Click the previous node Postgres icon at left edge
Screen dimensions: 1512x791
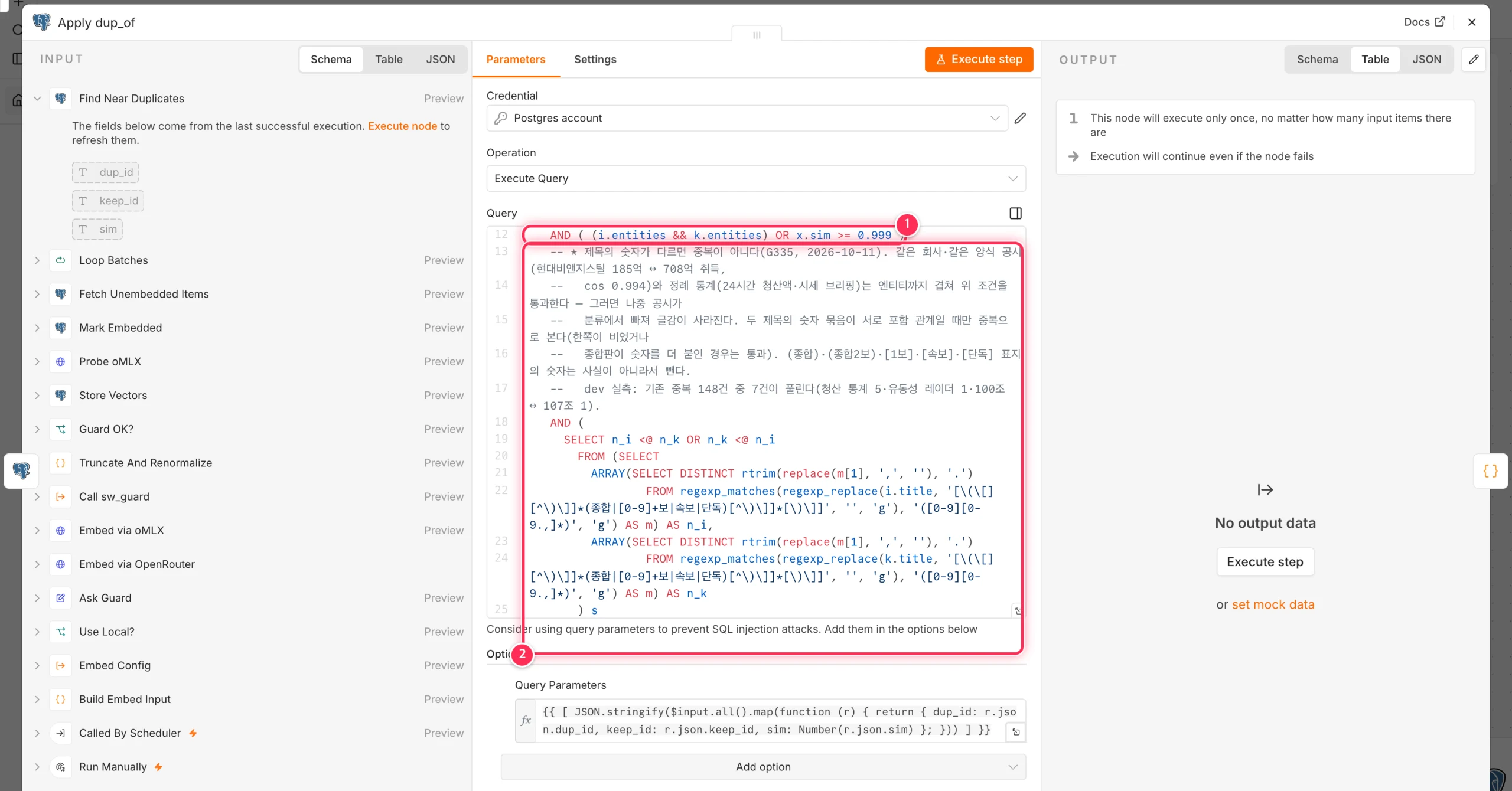coord(21,470)
